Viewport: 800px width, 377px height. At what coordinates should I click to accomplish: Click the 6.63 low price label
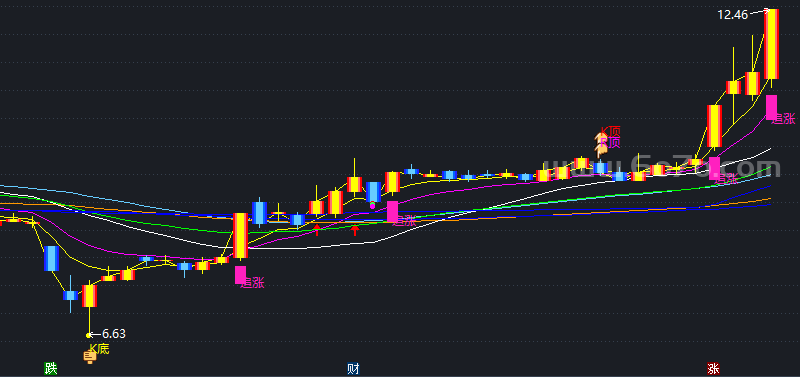[114, 334]
